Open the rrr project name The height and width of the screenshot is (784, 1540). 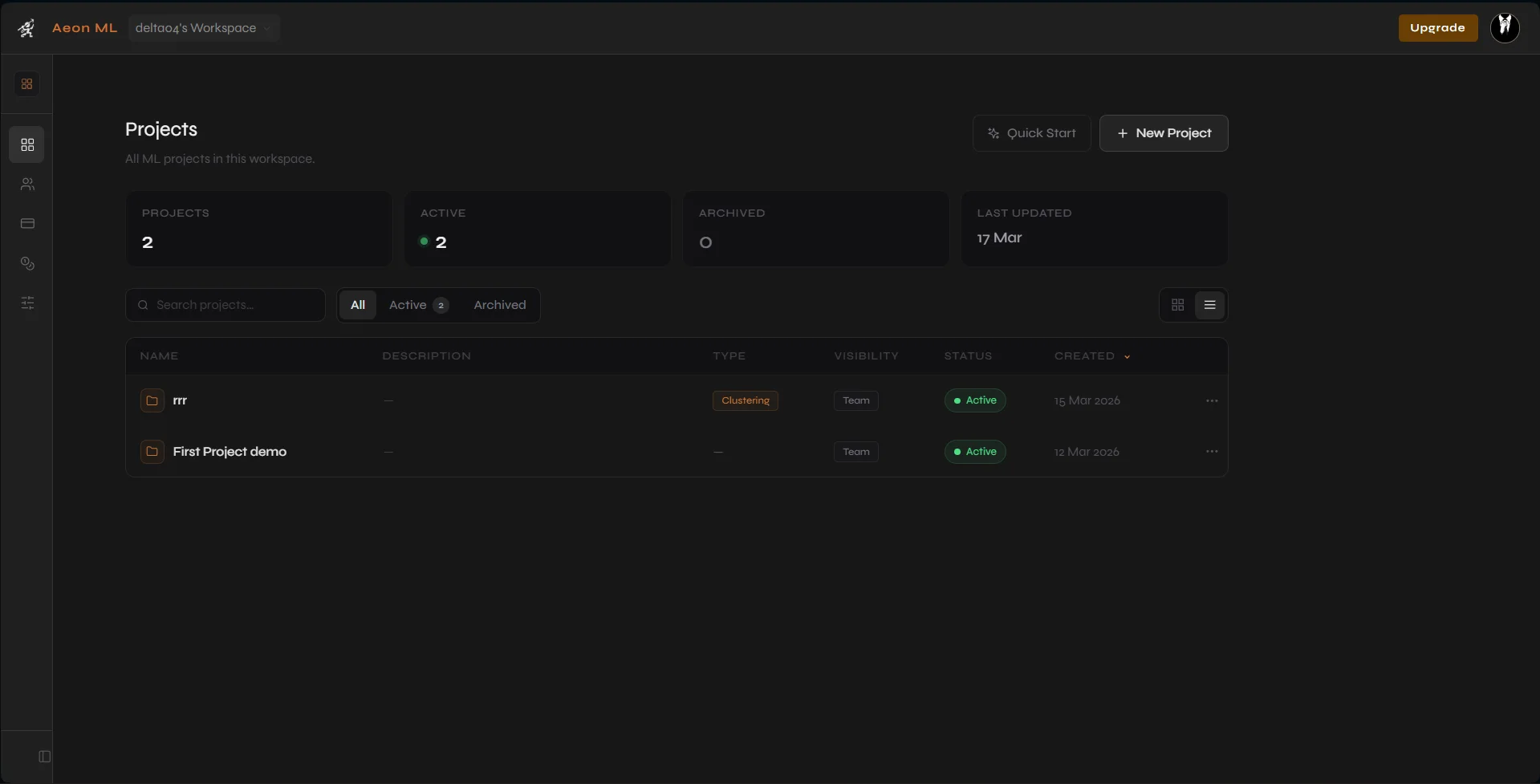pyautogui.click(x=180, y=400)
